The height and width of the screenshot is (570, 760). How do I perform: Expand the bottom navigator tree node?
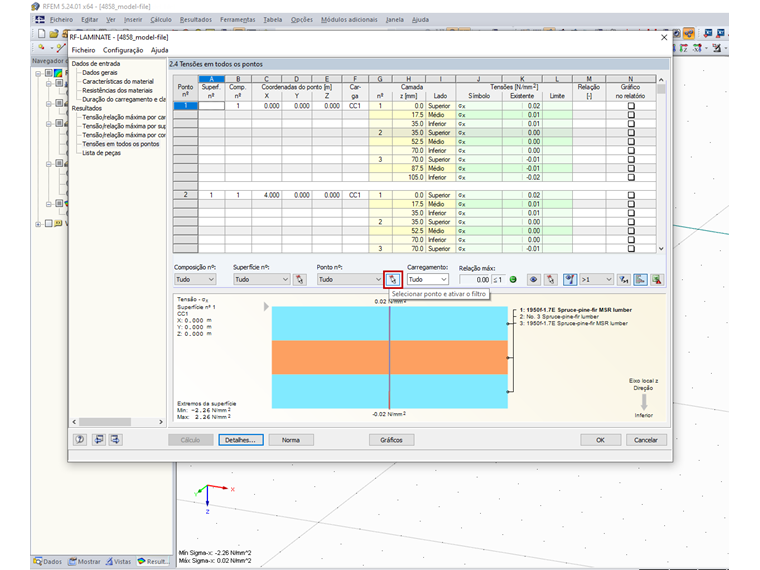pos(38,224)
